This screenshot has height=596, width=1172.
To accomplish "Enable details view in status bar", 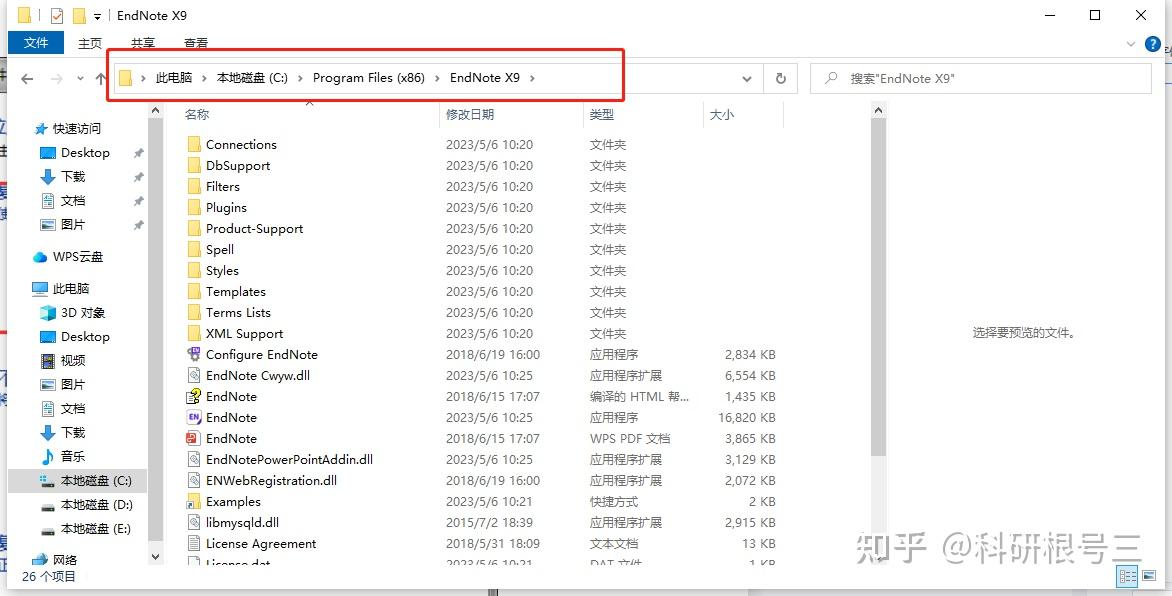I will [1128, 577].
